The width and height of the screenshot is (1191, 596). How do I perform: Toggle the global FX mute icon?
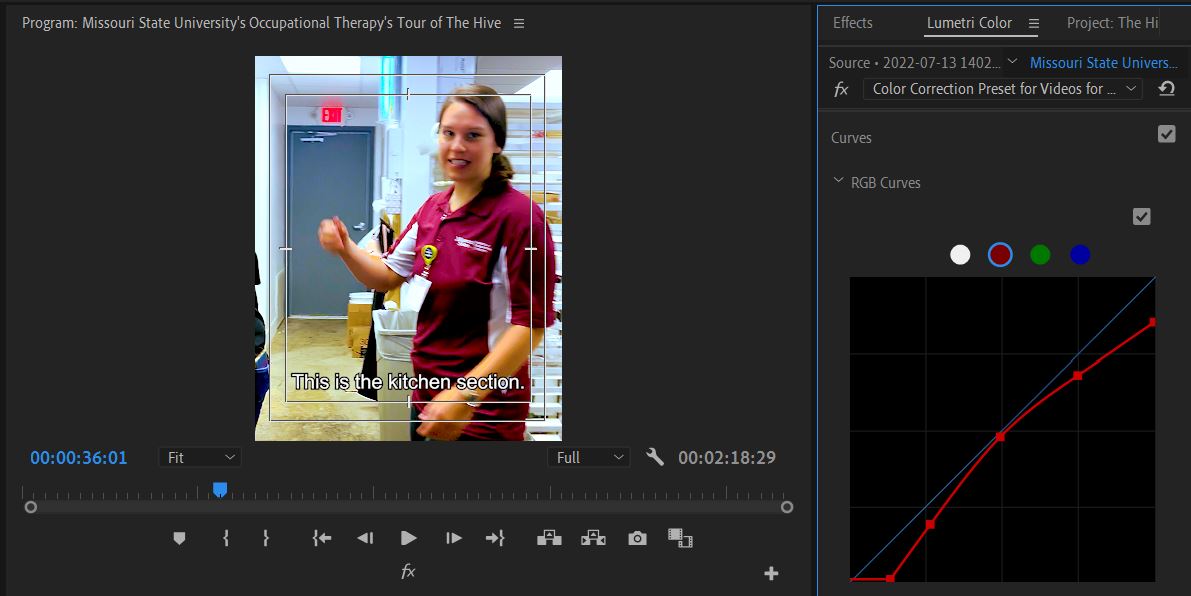pos(408,572)
